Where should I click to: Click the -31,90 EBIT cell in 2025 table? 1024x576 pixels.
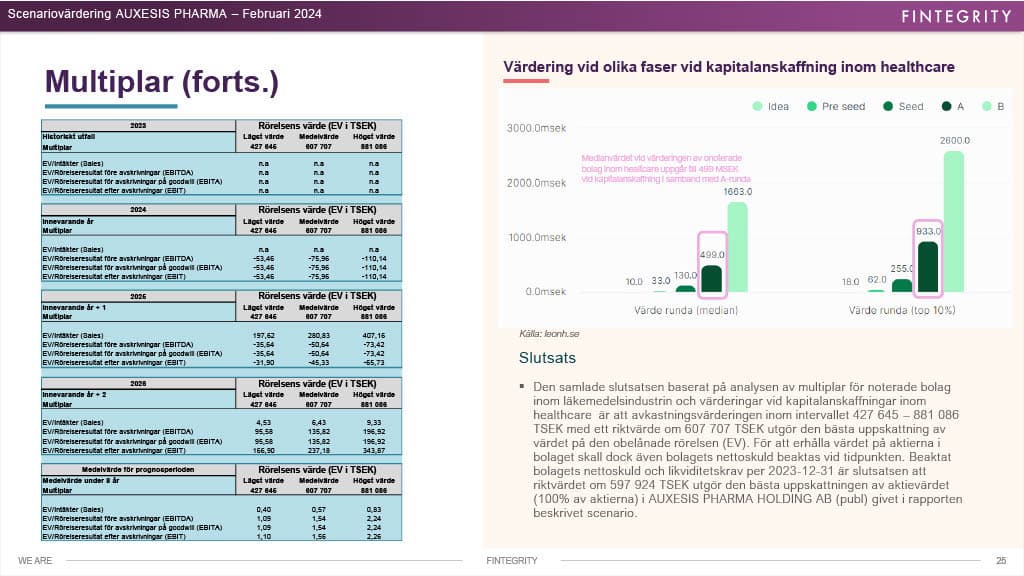click(x=264, y=362)
